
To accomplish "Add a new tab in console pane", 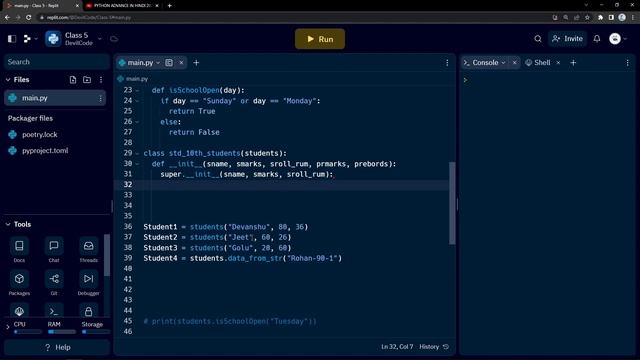I will pos(573,63).
